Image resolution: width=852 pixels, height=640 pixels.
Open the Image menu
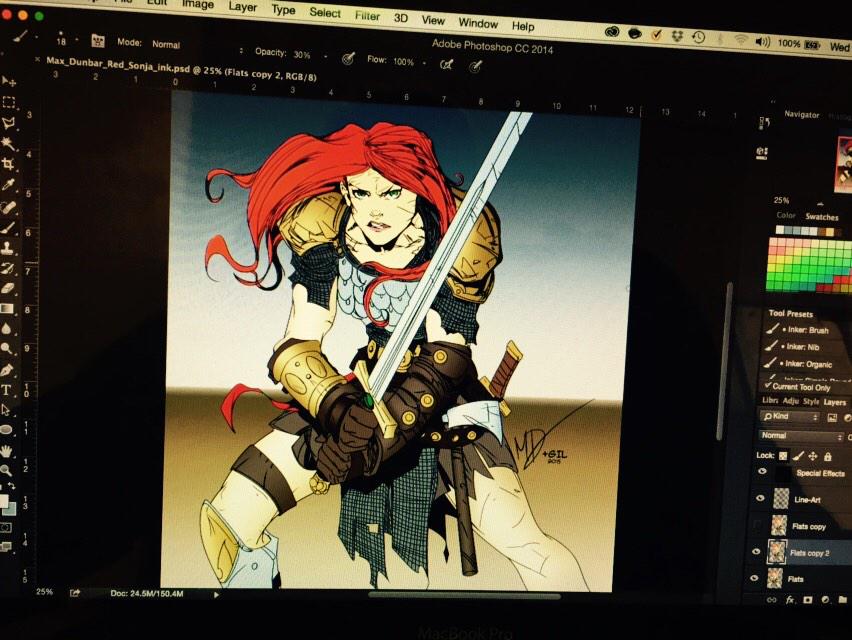pyautogui.click(x=197, y=4)
